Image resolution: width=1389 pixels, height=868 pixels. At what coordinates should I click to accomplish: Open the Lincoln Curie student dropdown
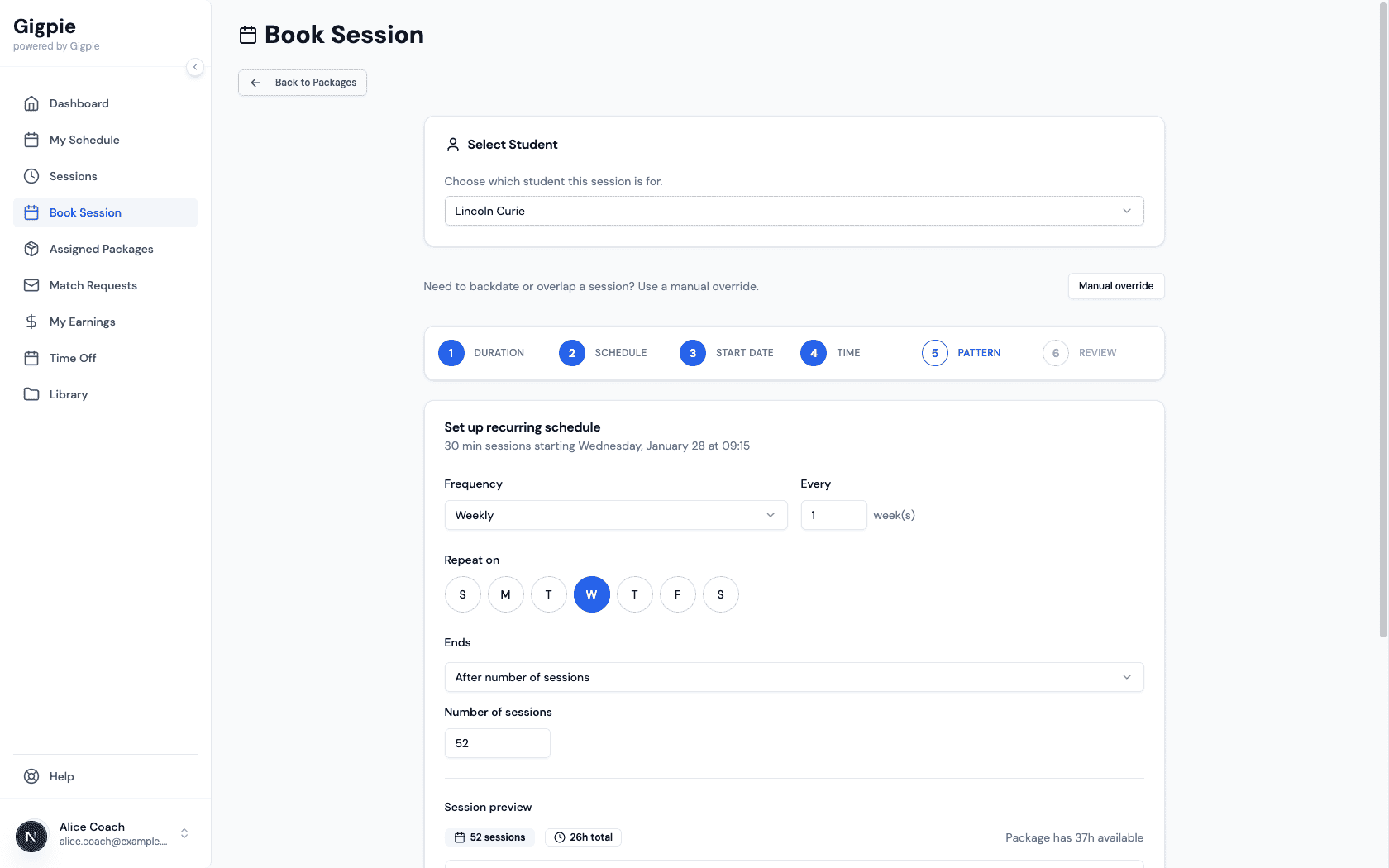(794, 211)
